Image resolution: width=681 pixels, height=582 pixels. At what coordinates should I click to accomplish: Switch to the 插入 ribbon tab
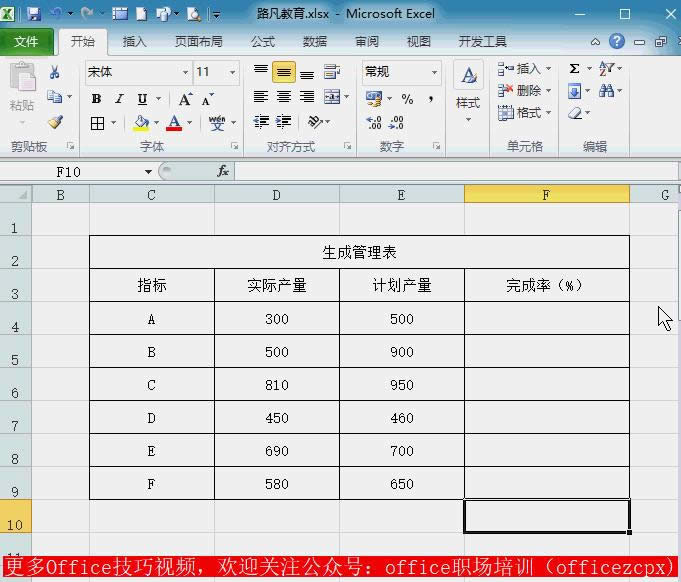point(134,42)
